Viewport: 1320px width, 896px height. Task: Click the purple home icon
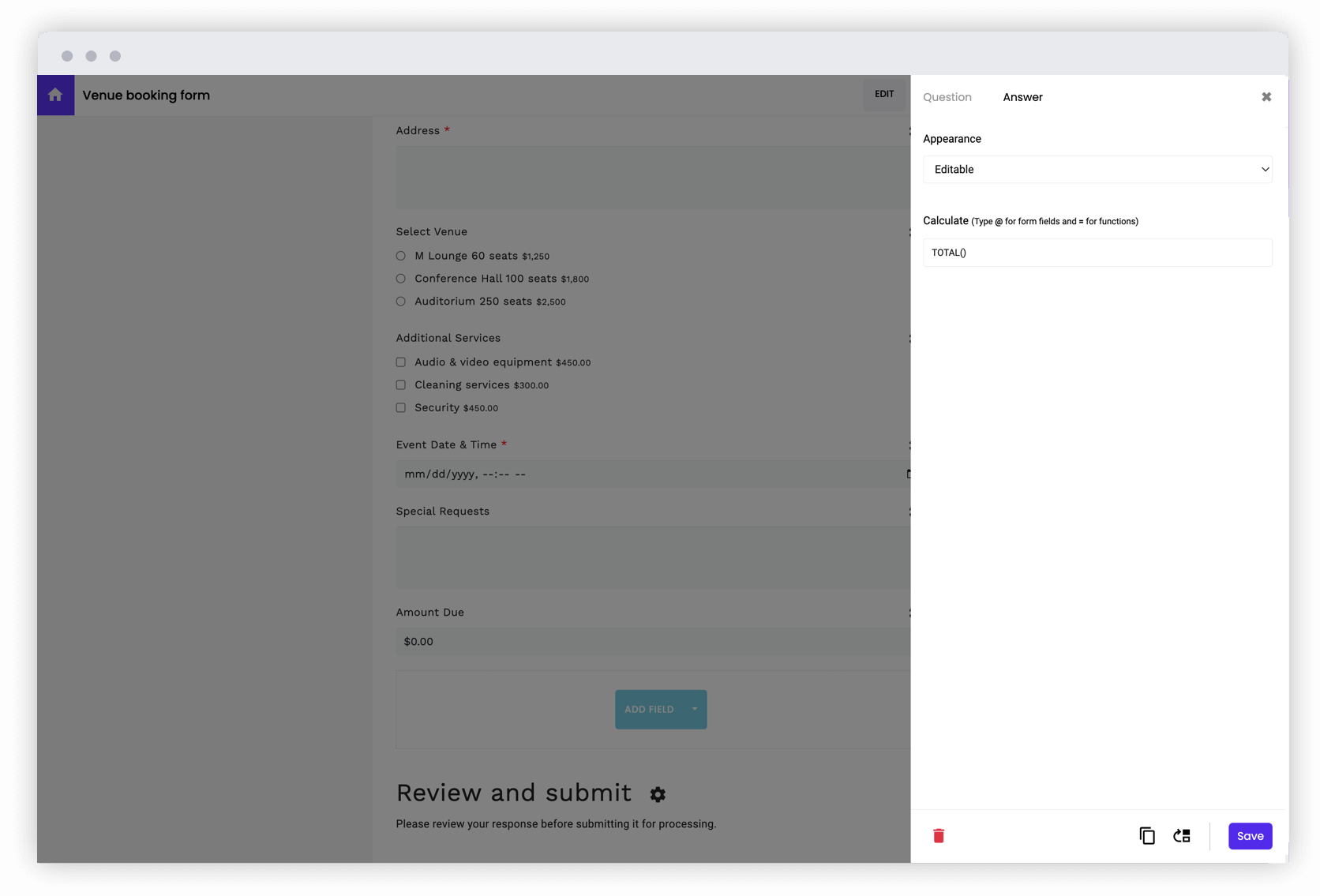pos(55,96)
